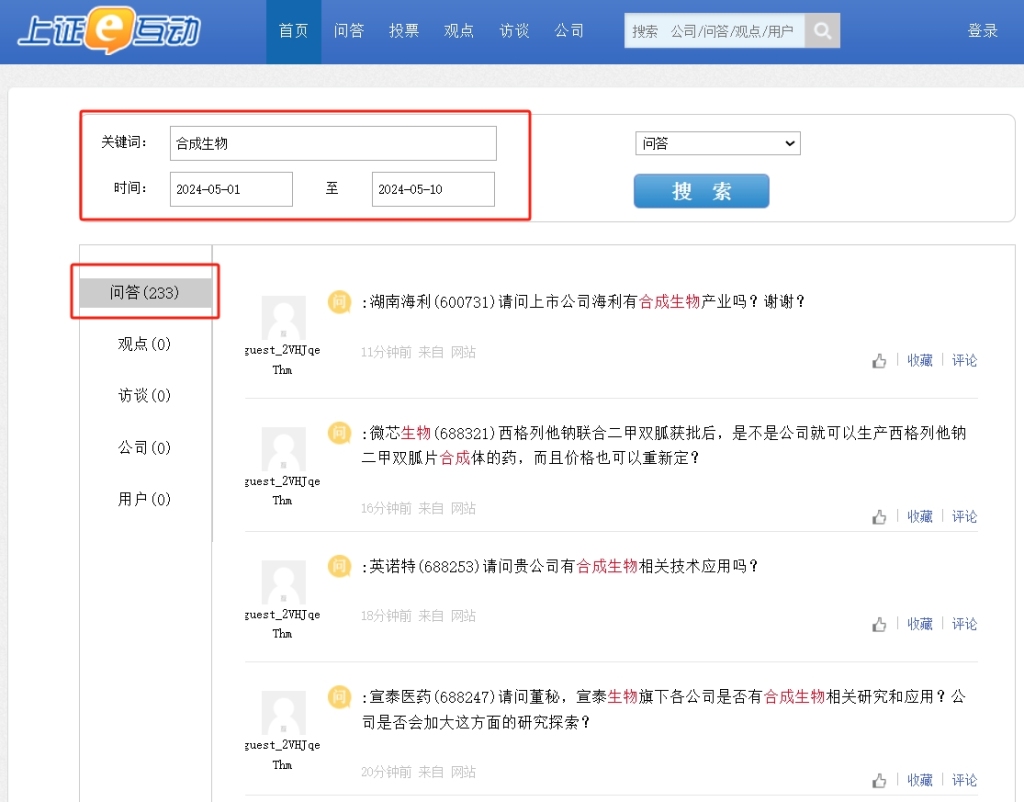The height and width of the screenshot is (802, 1024).
Task: Open 公司 in top navigation
Action: pos(569,31)
